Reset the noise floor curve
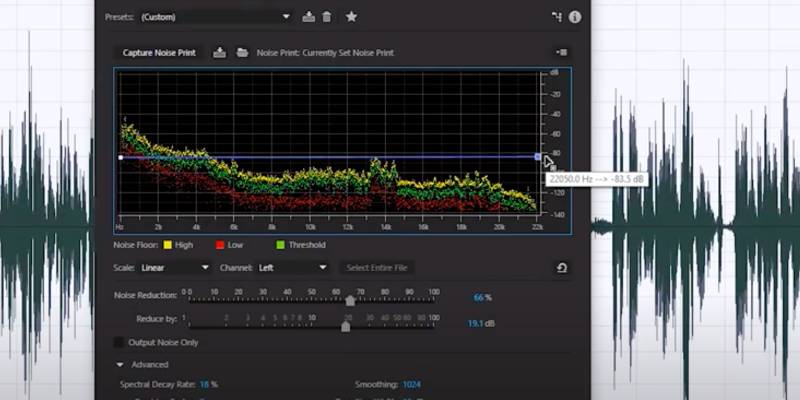This screenshot has height=400, width=800. tap(562, 268)
